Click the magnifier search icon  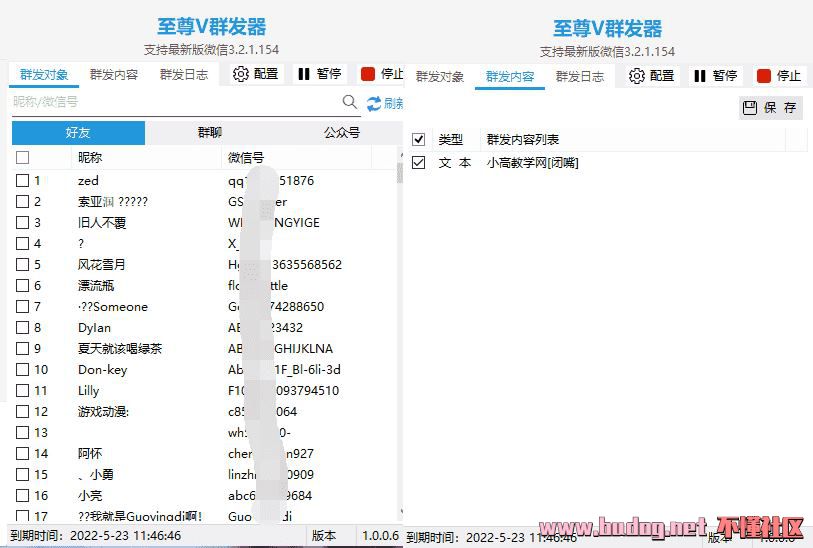click(x=350, y=102)
